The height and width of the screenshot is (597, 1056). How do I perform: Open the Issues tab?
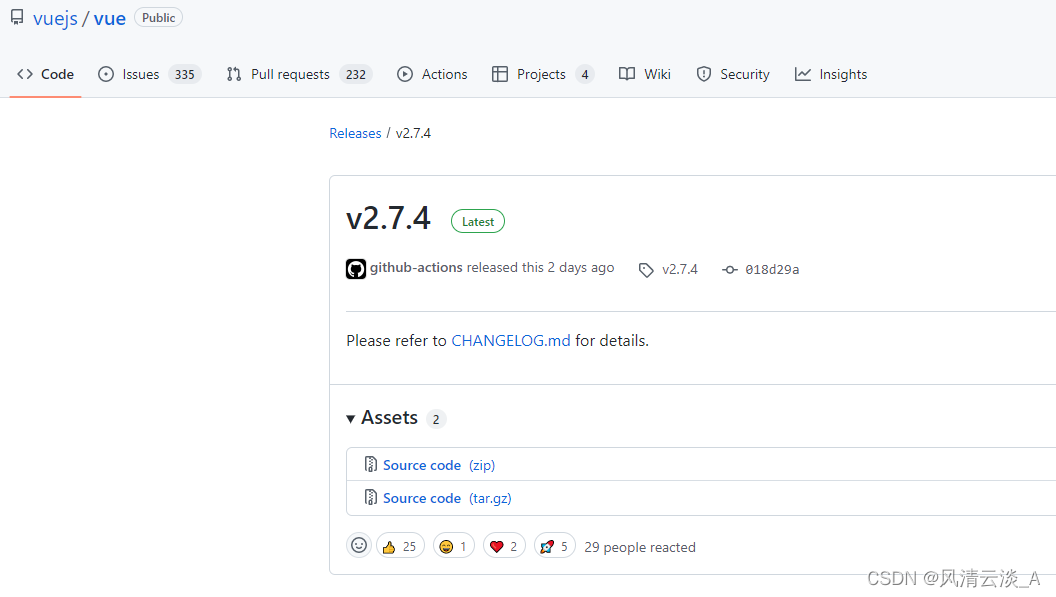pos(150,74)
